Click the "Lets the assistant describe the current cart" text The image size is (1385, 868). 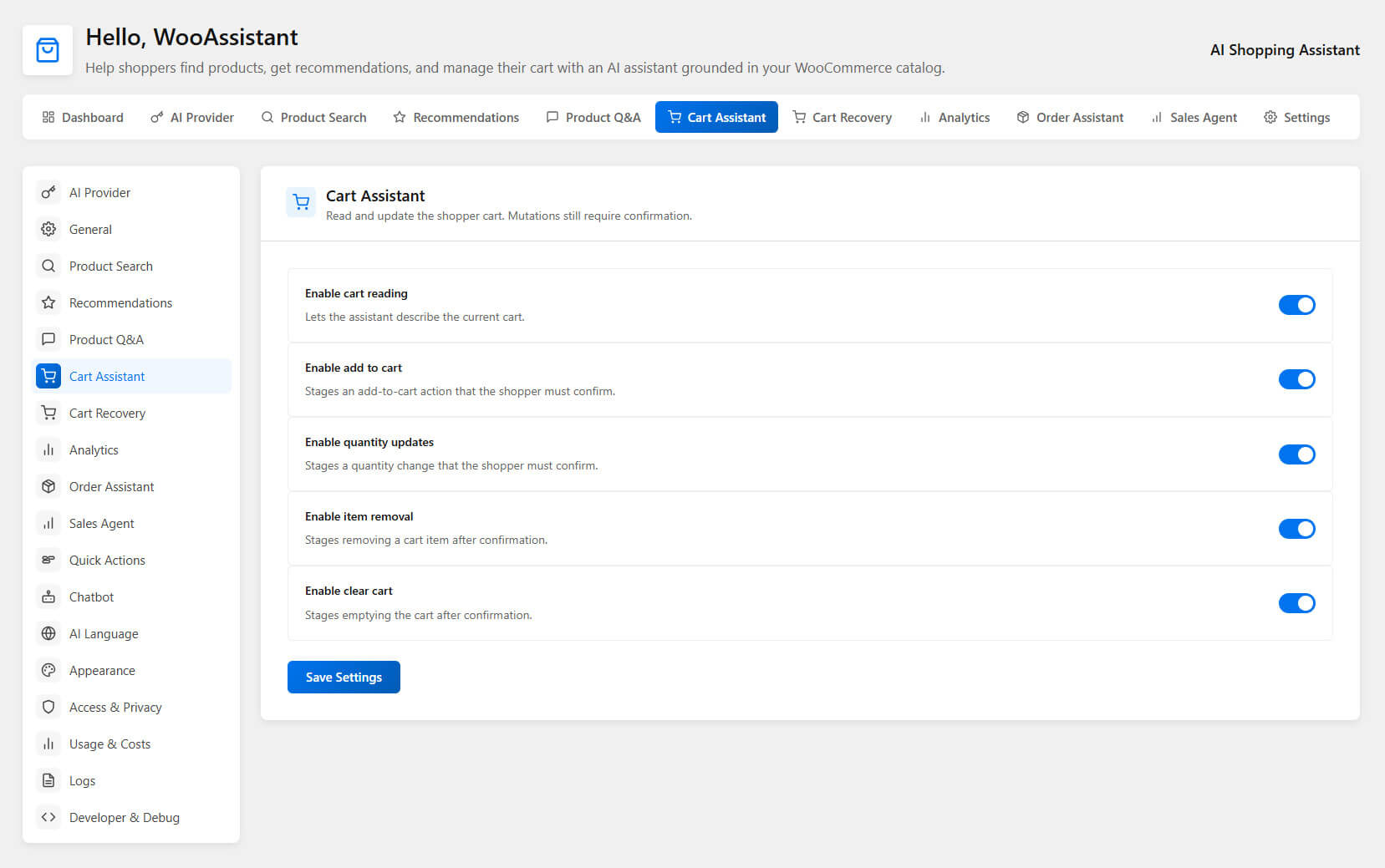[x=415, y=317]
